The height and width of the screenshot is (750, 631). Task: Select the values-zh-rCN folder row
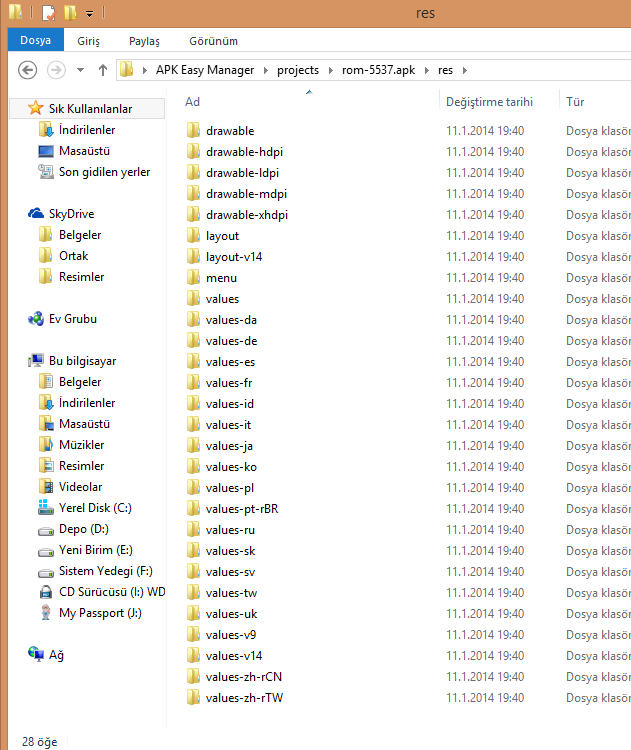(243, 677)
